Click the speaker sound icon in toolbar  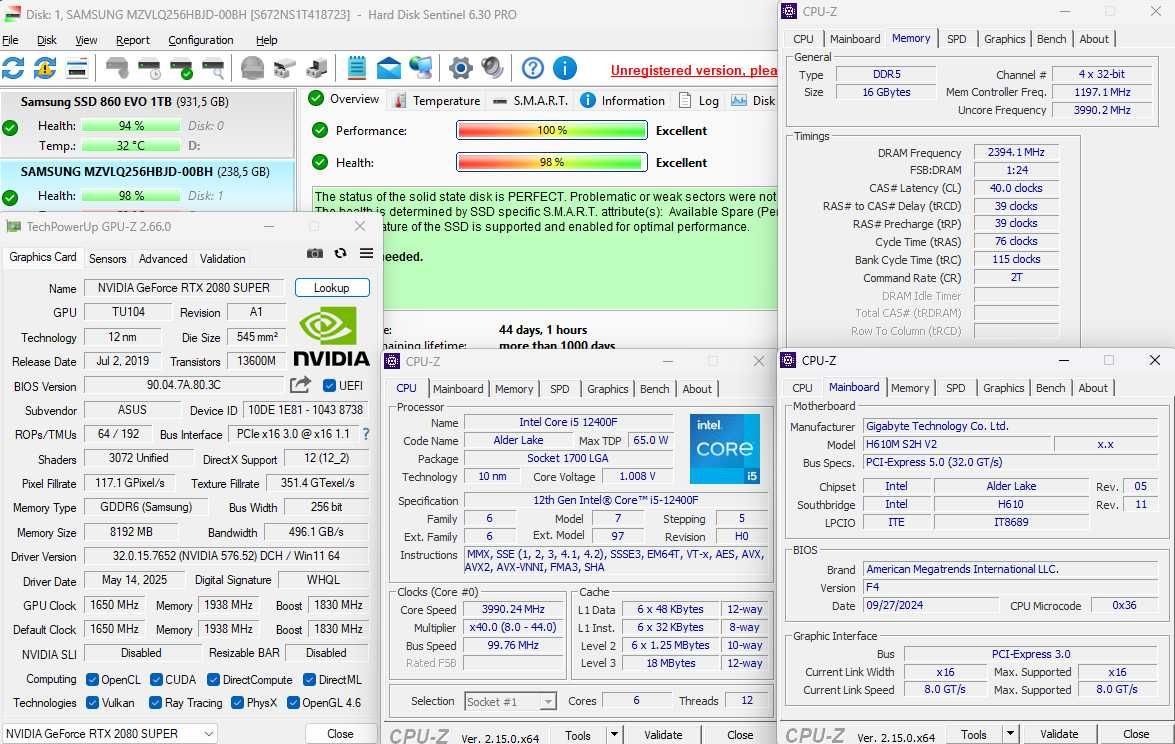(492, 68)
